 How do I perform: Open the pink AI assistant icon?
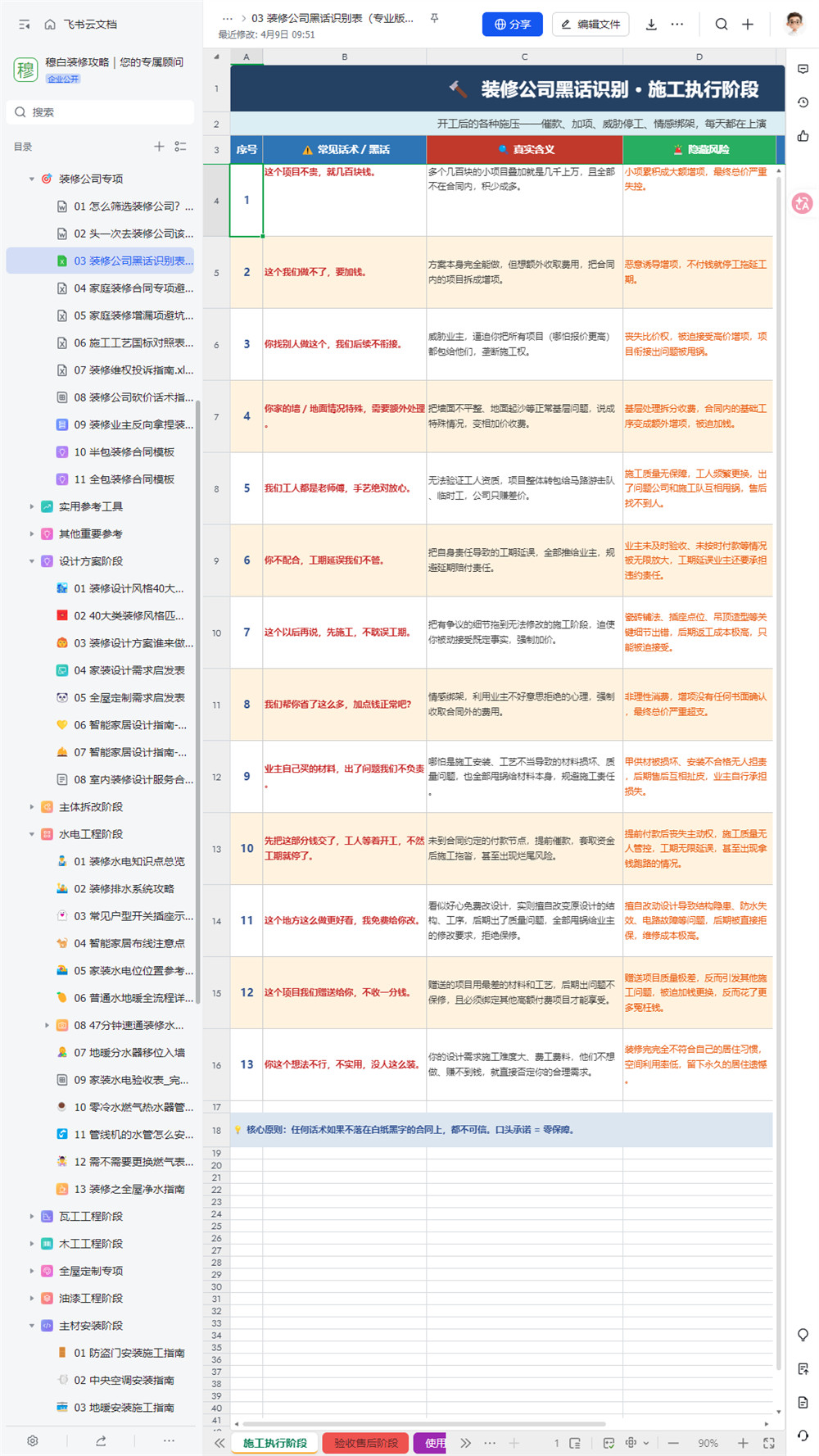(803, 203)
